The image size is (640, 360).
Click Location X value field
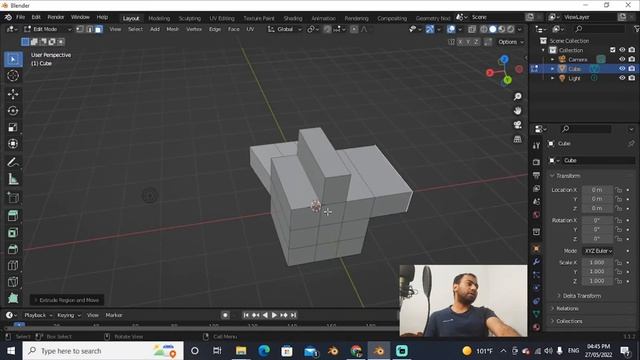(x=597, y=190)
